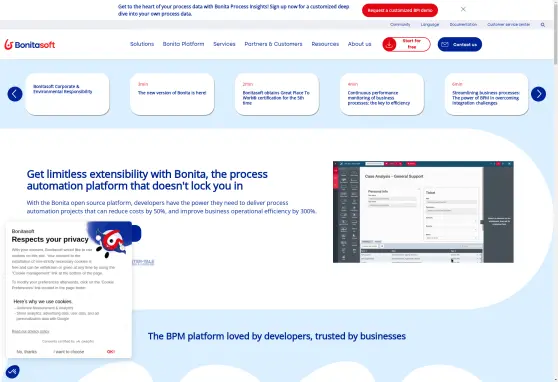The height and width of the screenshot is (382, 558).
Task: Go to previous carousel card arrow
Action: coord(15,94)
